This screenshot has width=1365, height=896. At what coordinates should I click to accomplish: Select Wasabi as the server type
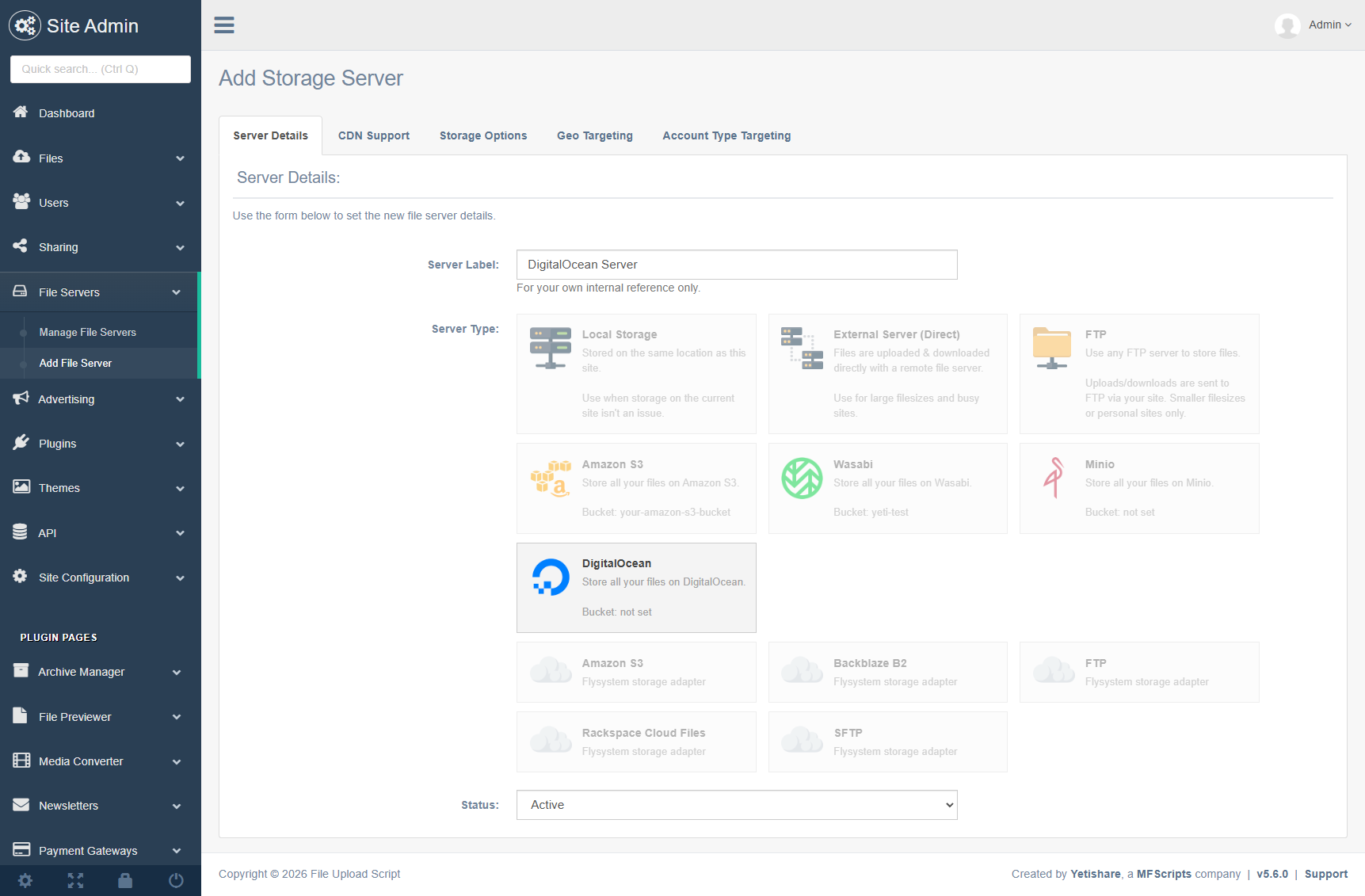click(x=887, y=488)
